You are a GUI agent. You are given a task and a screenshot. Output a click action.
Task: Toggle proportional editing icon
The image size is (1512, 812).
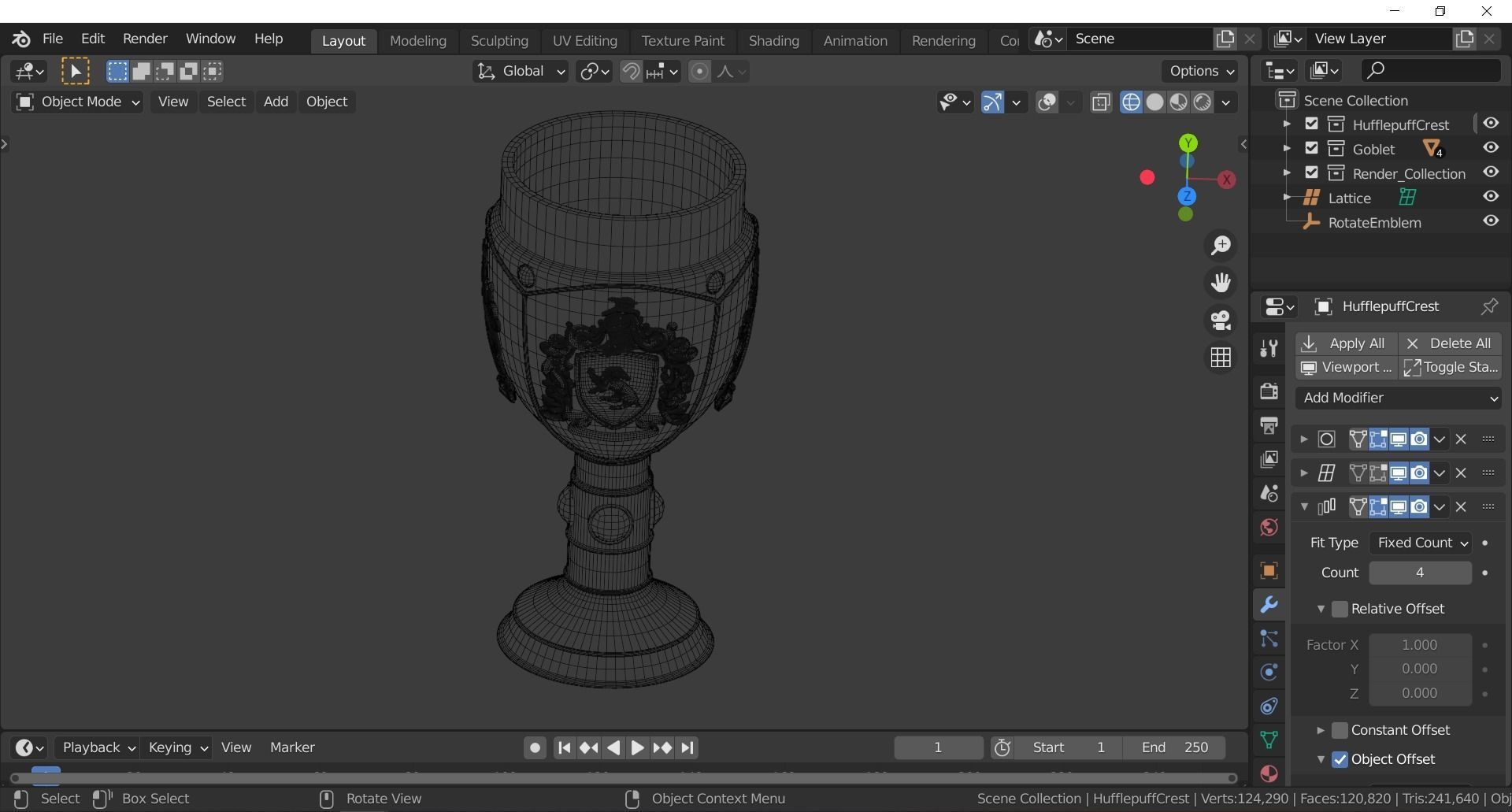tap(699, 72)
